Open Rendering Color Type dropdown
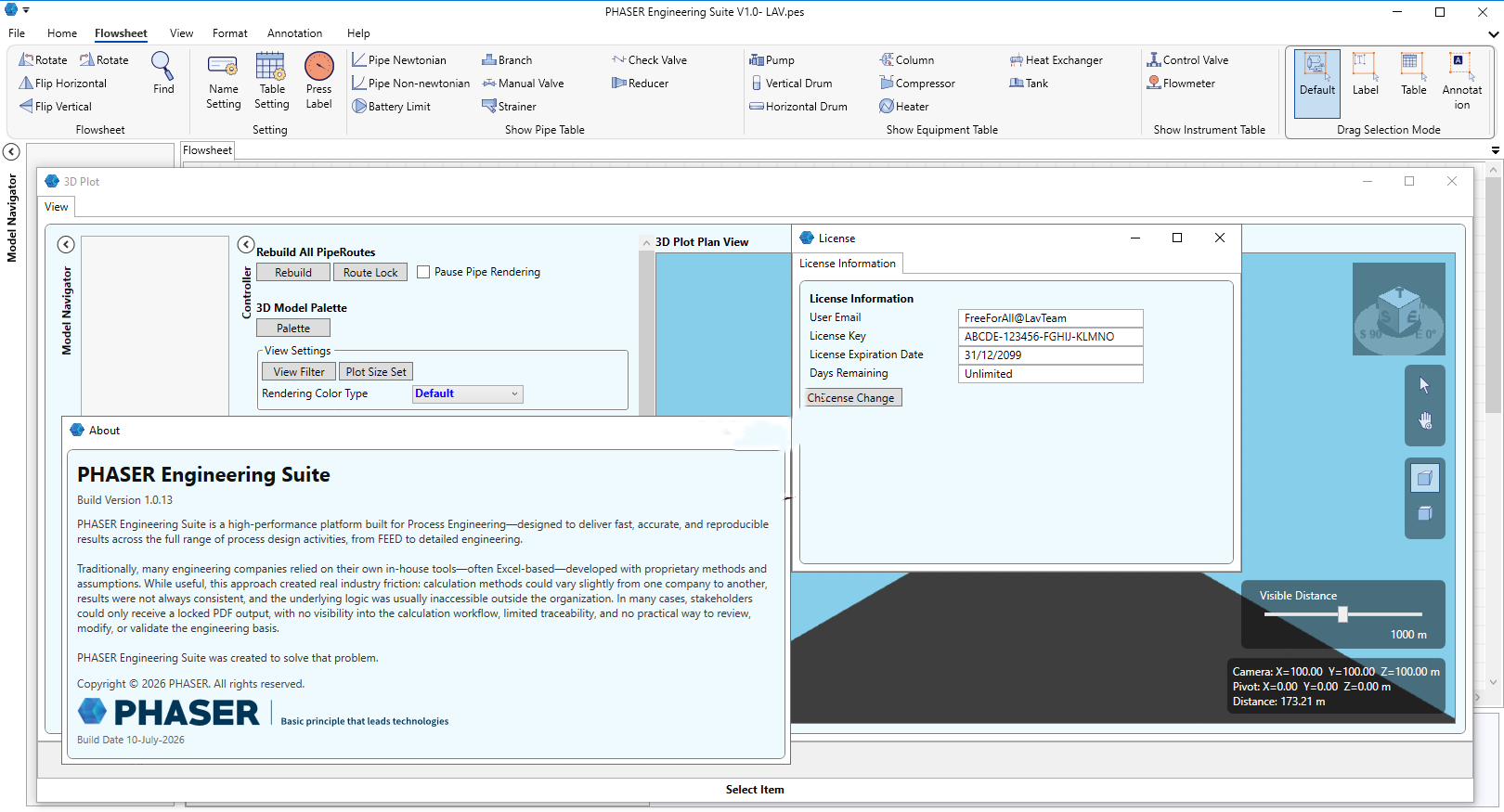This screenshot has height=812, width=1504. (467, 393)
